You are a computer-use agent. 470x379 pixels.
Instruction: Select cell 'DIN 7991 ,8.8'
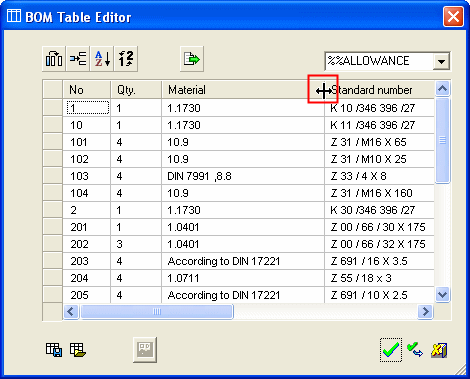click(243, 176)
